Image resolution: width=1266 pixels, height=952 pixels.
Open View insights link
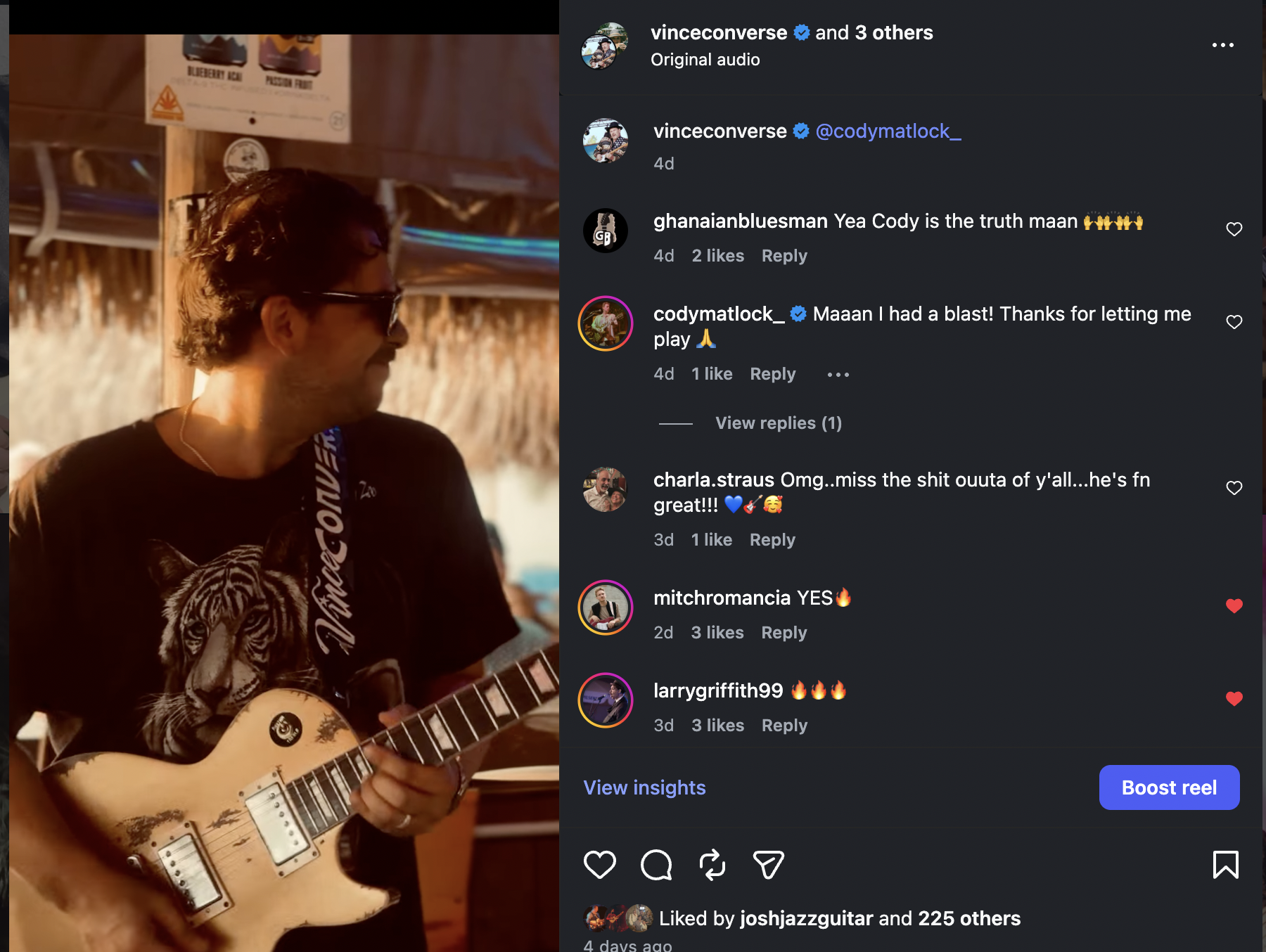tap(644, 787)
